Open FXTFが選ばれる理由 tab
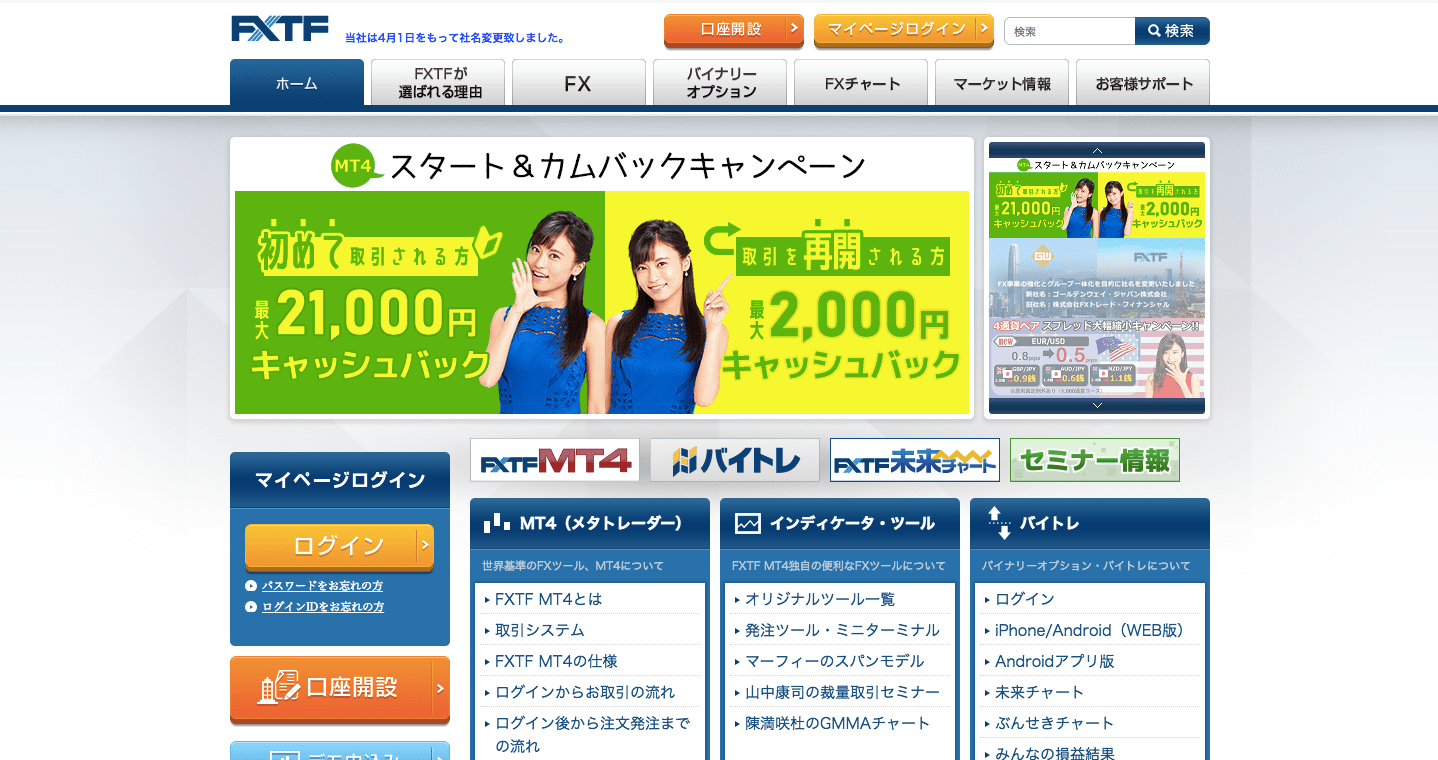 438,83
